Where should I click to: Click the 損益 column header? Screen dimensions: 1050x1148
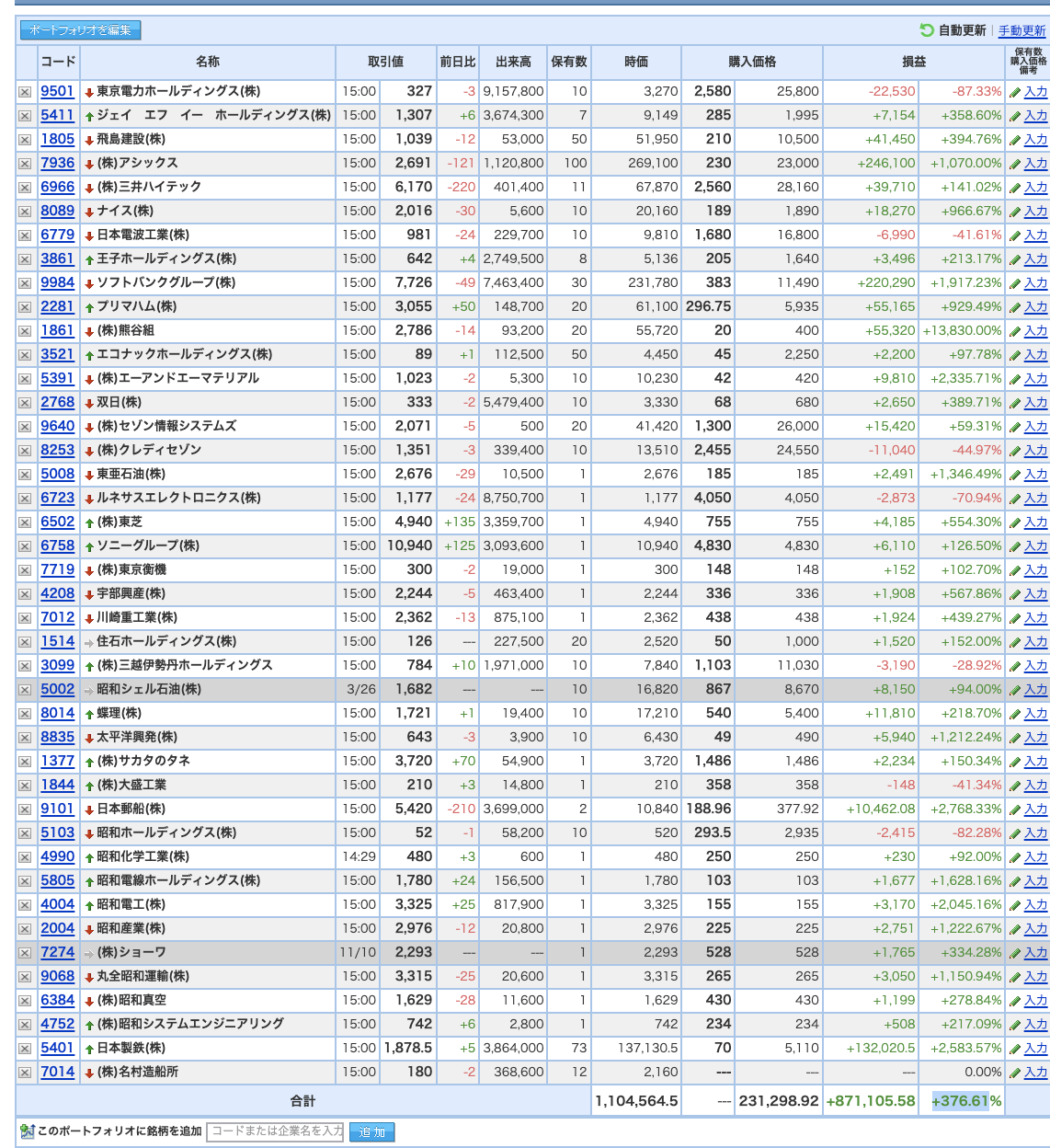[914, 62]
